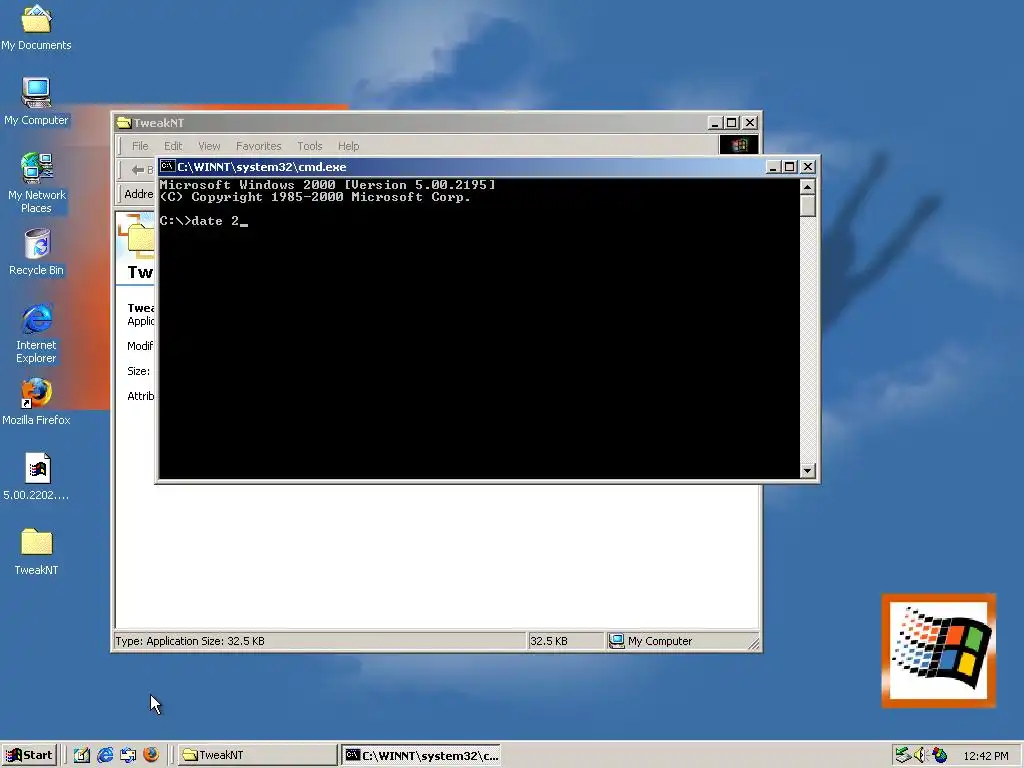
Task: Open the My Documents desktop icon
Action: pos(36,27)
